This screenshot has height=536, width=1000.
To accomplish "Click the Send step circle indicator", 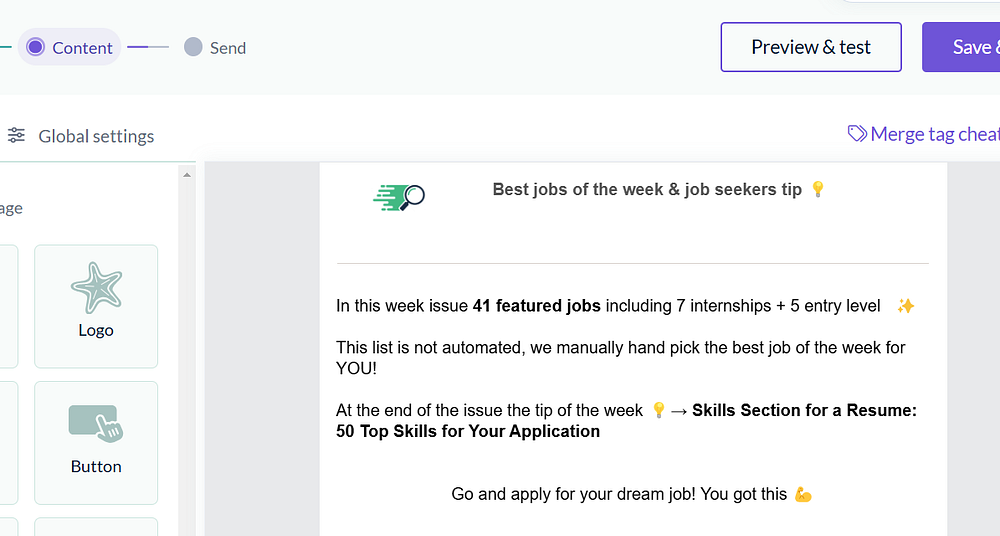I will (x=193, y=47).
